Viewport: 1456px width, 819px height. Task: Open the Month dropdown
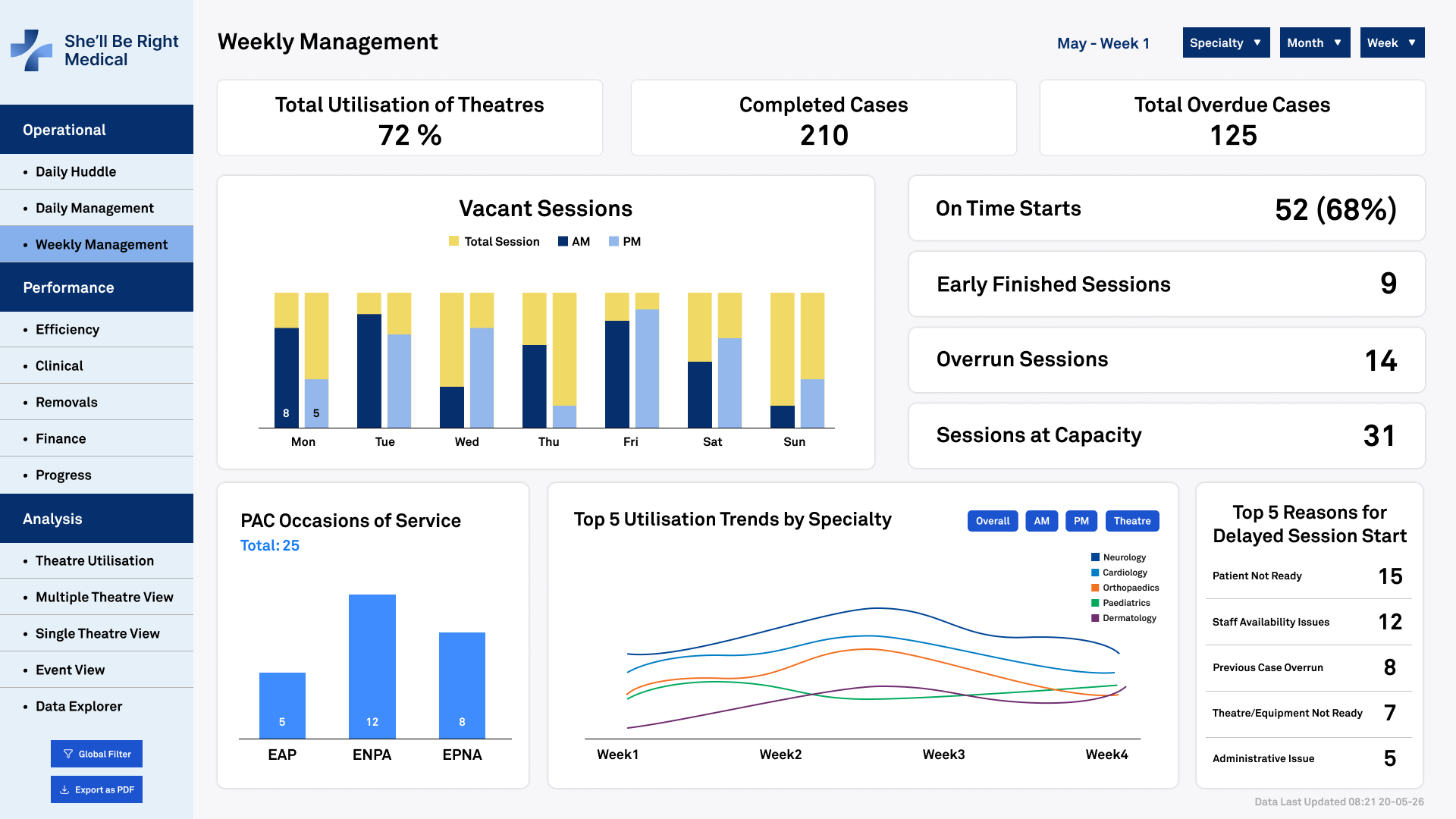point(1315,42)
